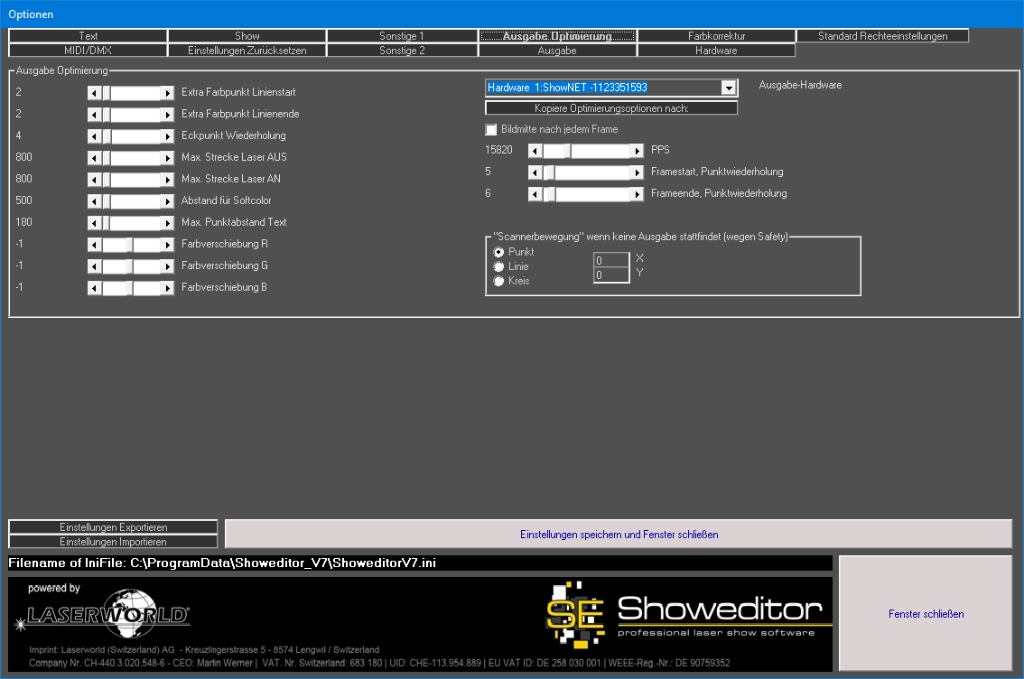Click right arrow of PPS slider
This screenshot has height=679, width=1024.
point(637,151)
